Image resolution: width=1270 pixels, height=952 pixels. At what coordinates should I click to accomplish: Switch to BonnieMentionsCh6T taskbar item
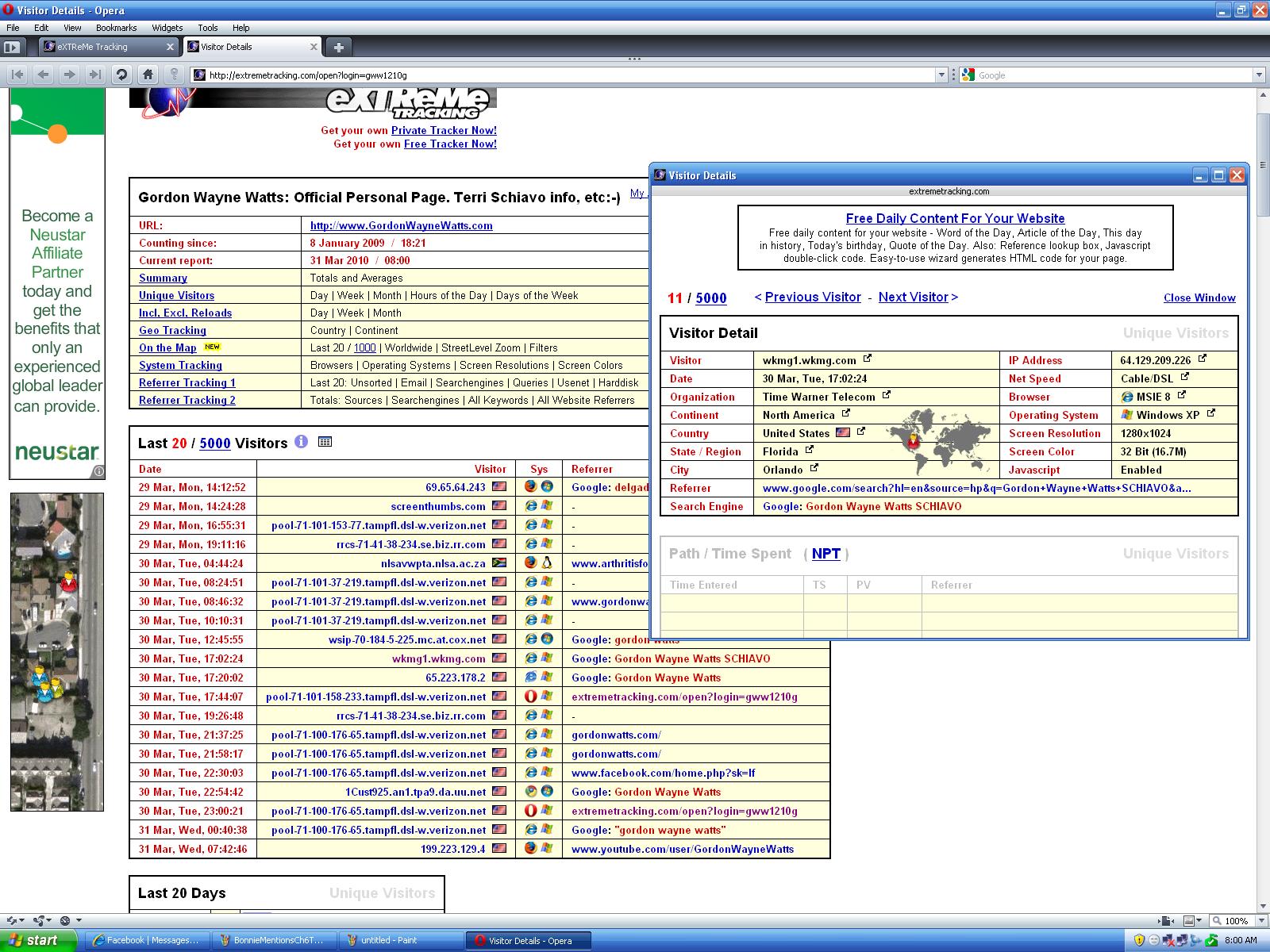coord(275,940)
